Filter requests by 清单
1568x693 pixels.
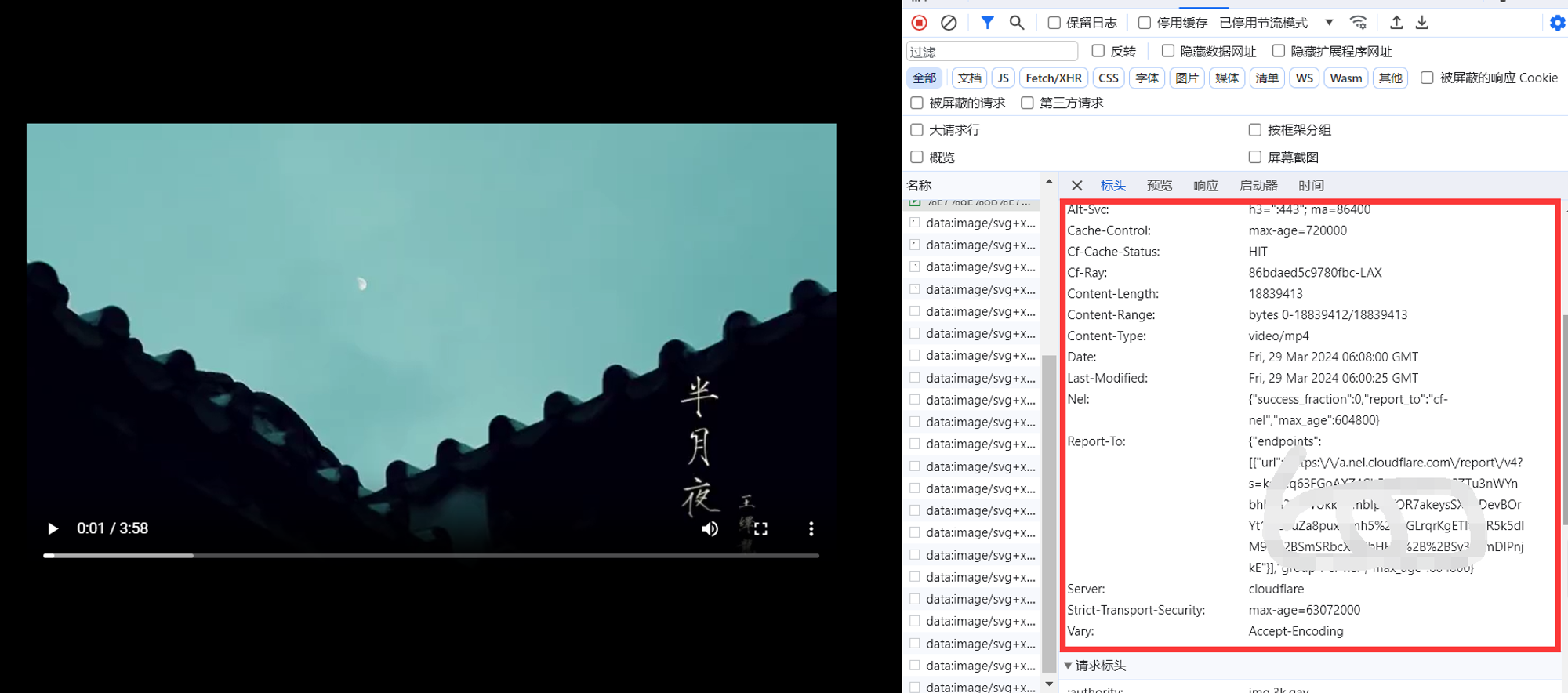coord(1267,78)
